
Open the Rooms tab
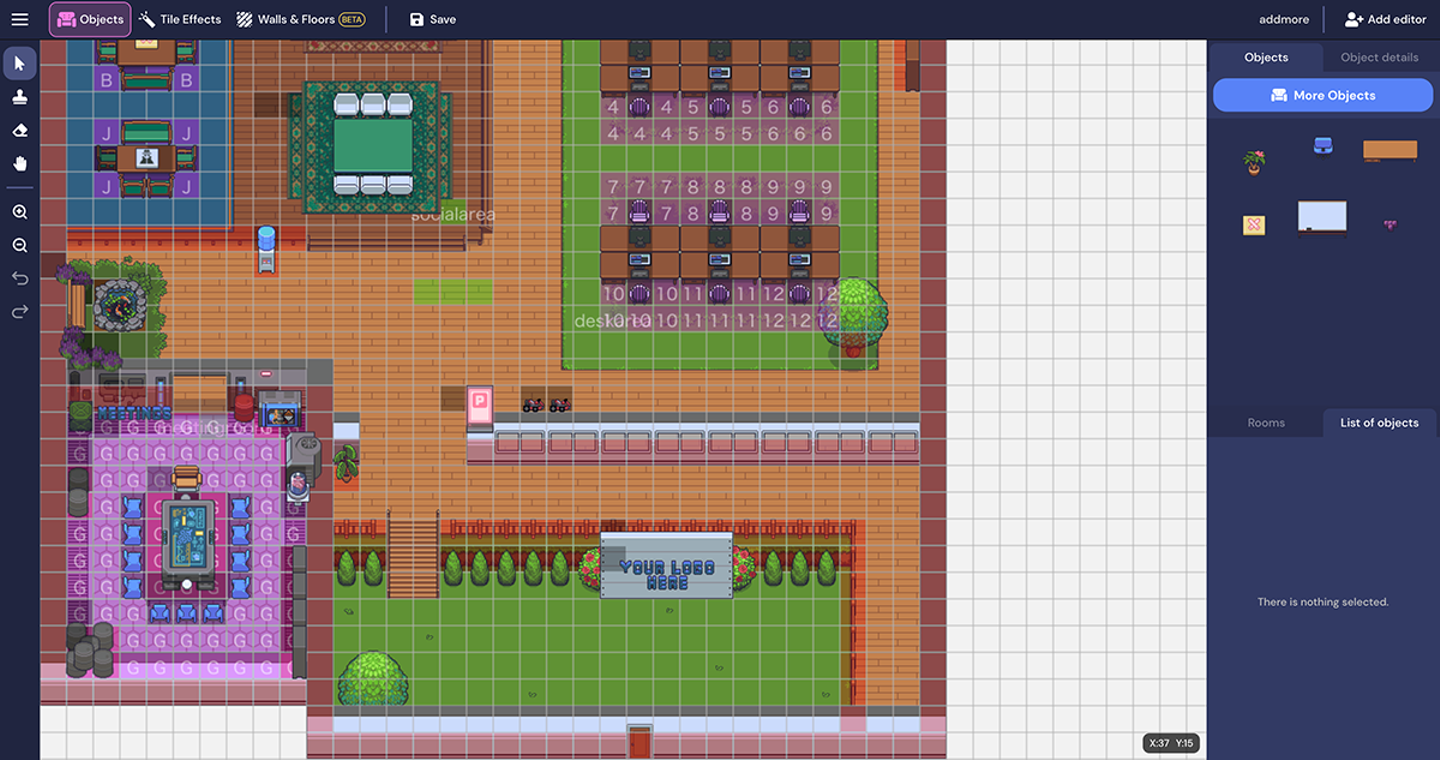point(1266,422)
